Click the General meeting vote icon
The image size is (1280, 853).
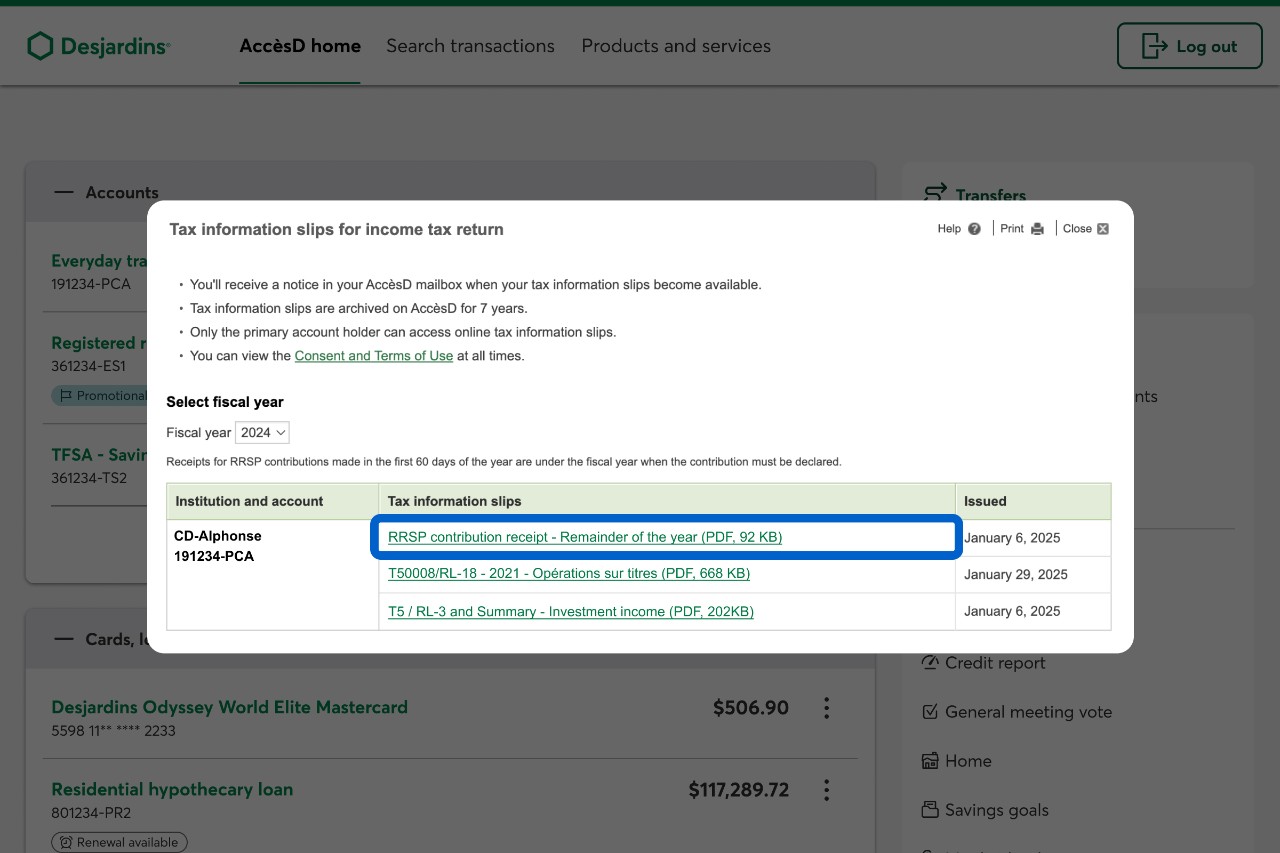pyautogui.click(x=930, y=712)
